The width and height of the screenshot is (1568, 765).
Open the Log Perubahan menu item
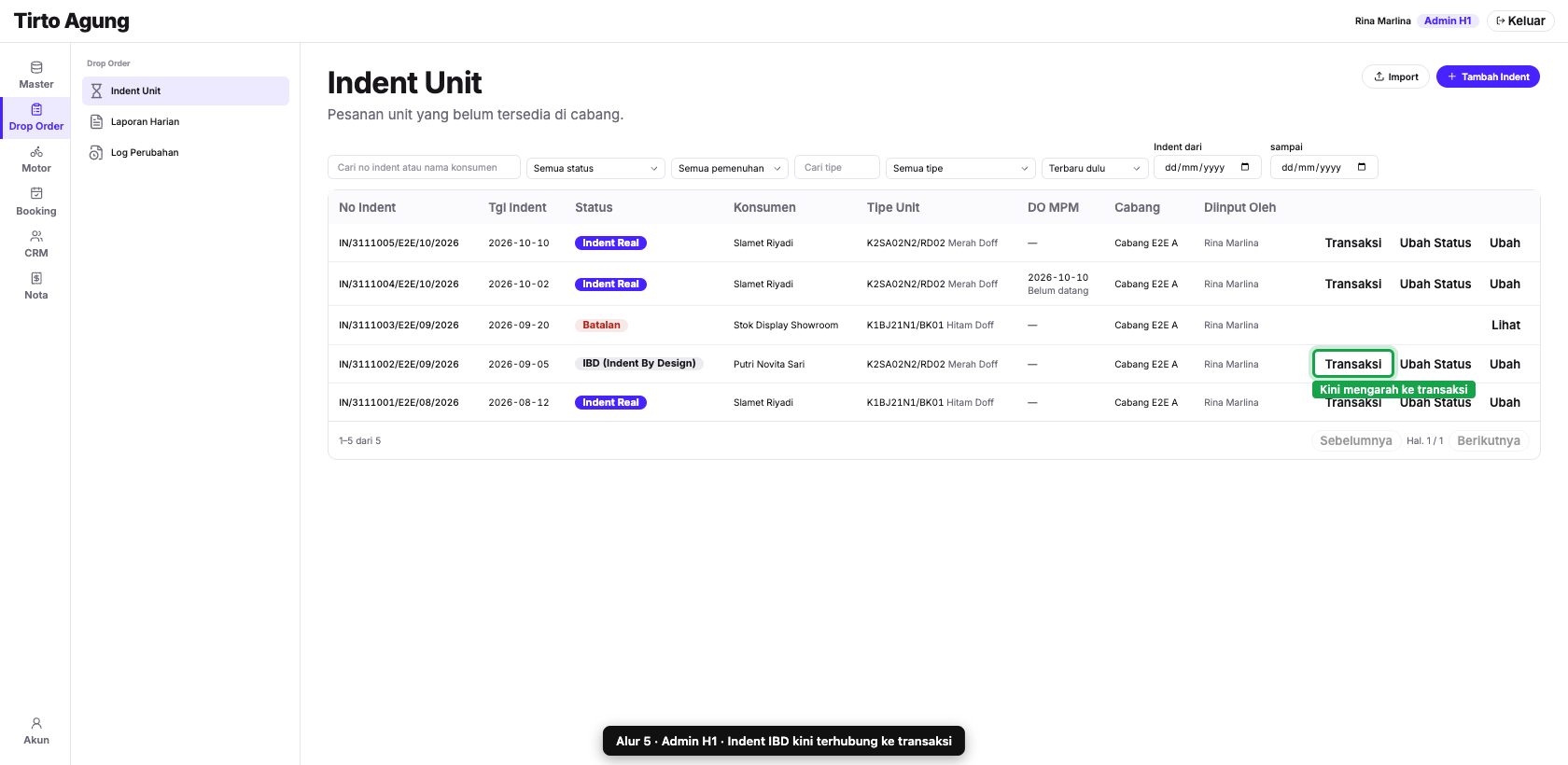pyautogui.click(x=186, y=152)
